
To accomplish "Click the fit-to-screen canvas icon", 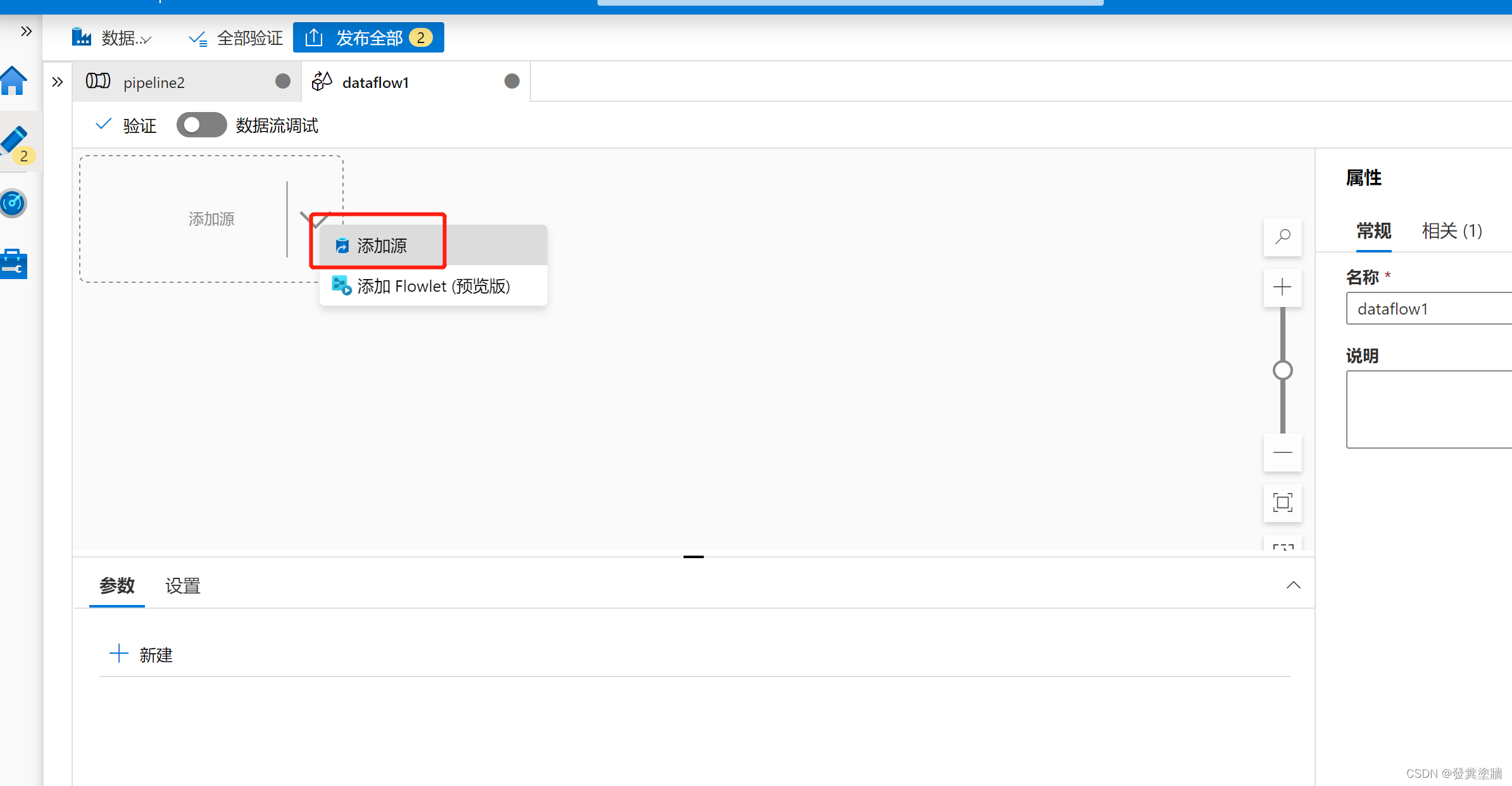I will click(x=1282, y=502).
